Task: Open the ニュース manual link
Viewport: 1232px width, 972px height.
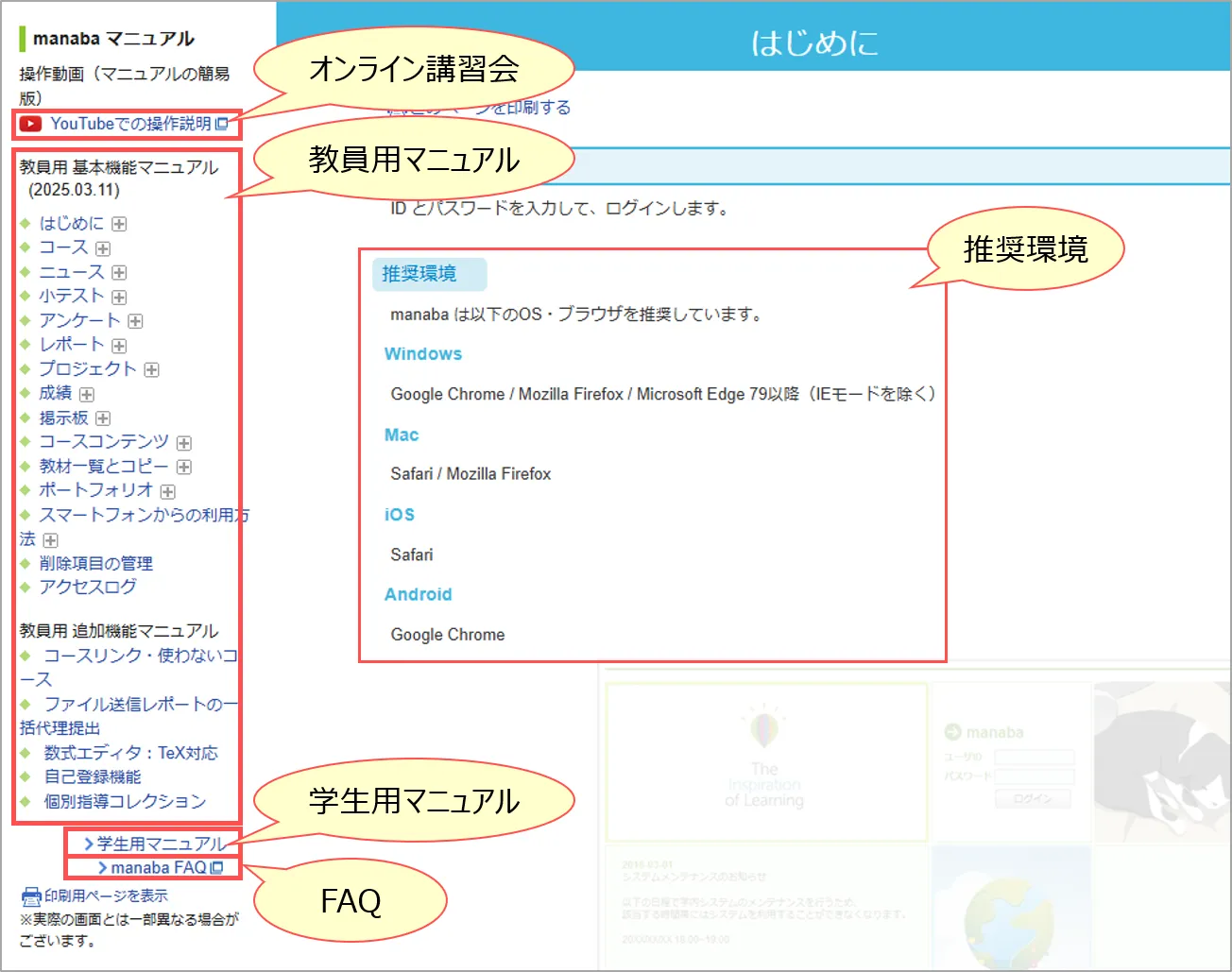Action: point(72,272)
